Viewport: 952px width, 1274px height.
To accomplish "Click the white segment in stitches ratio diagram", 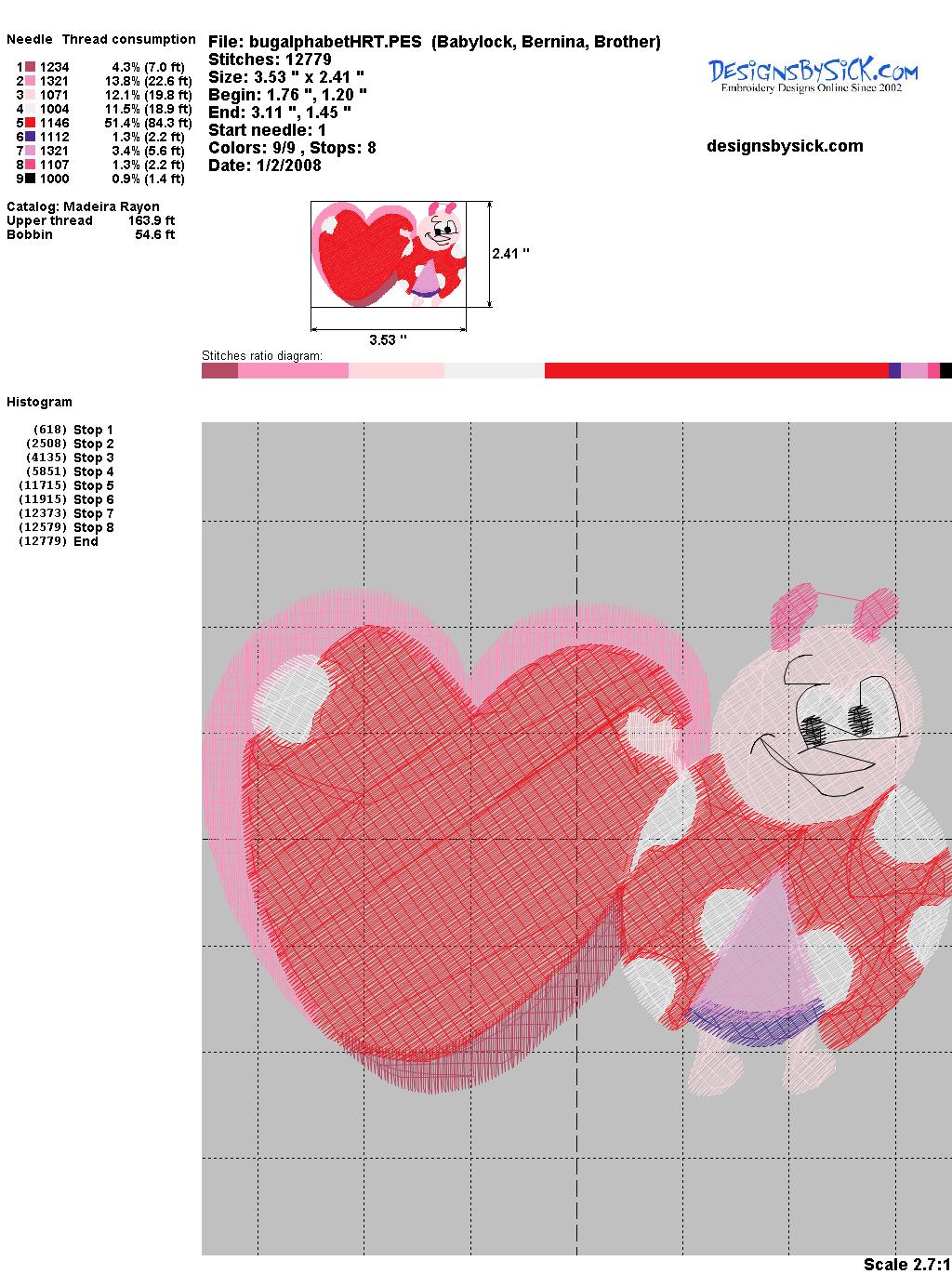I will pos(494,371).
